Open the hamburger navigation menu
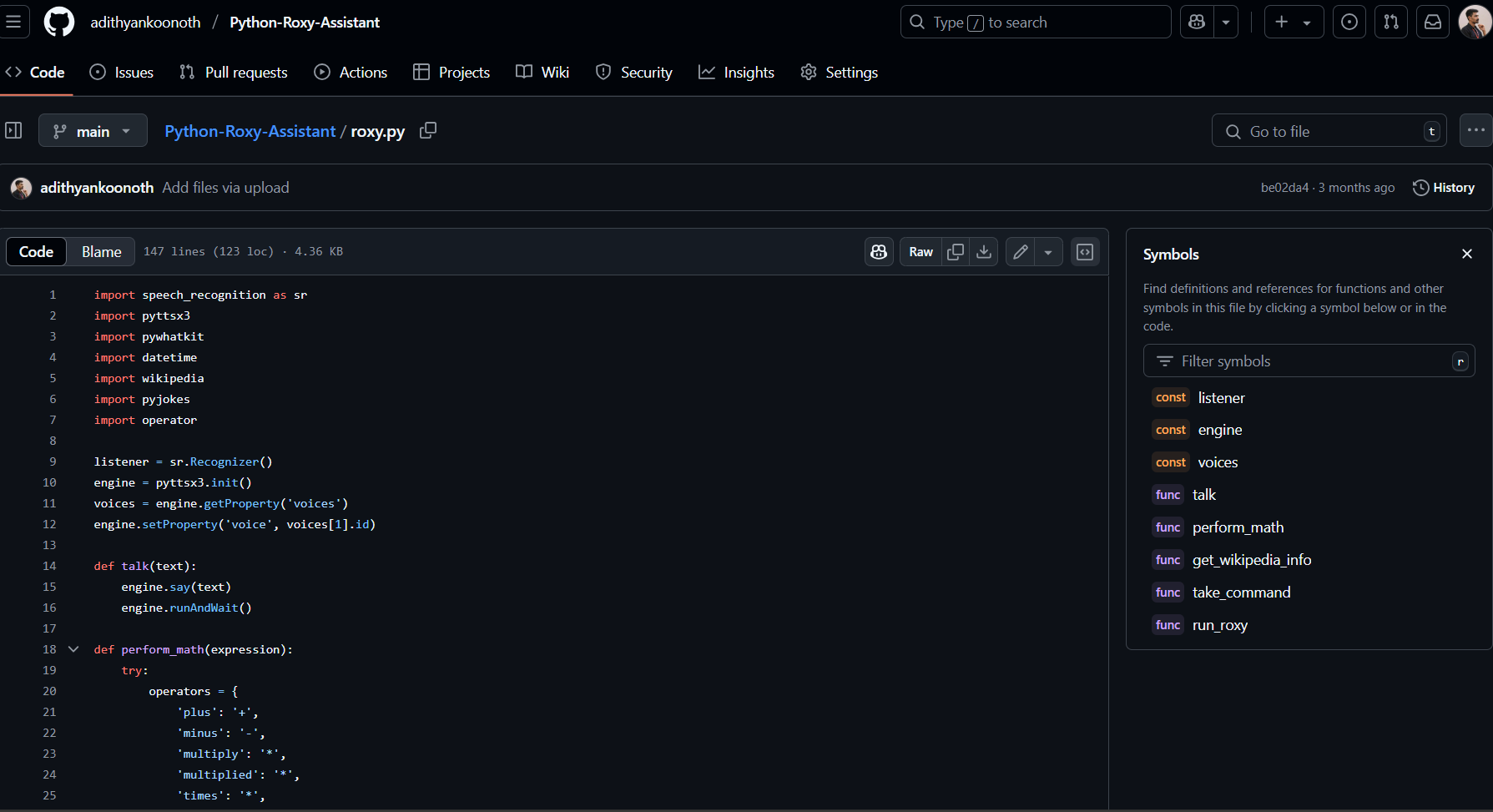This screenshot has height=812, width=1493. pos(14,23)
